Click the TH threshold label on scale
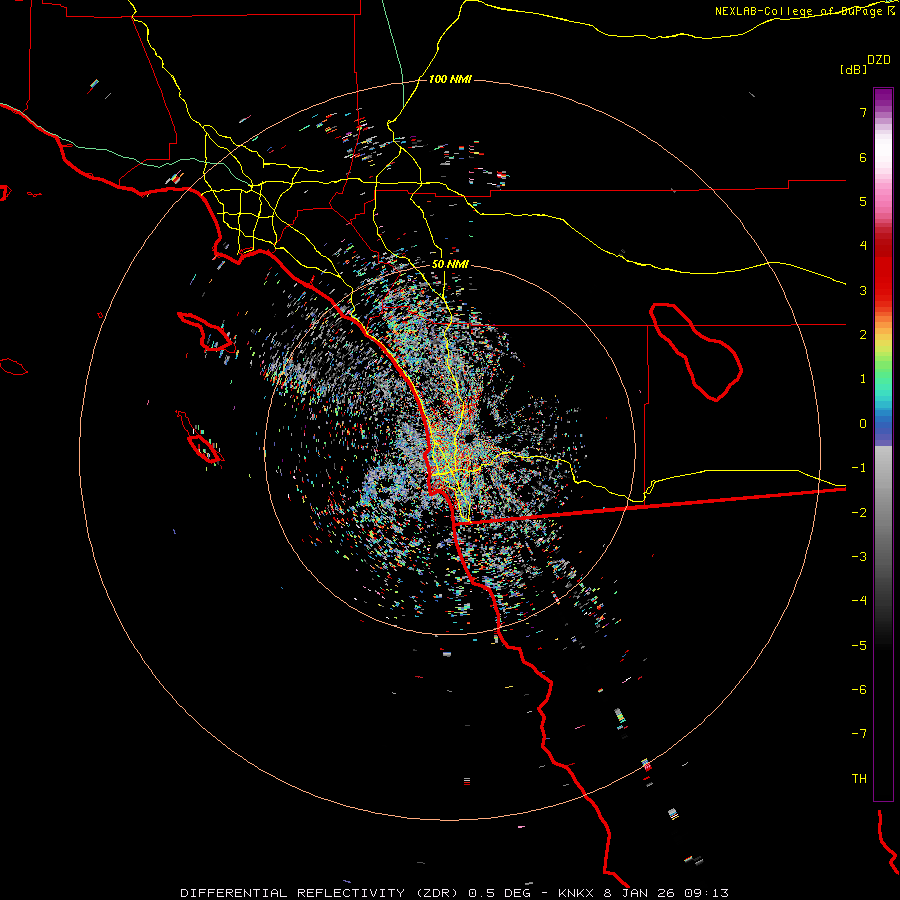Image resolution: width=900 pixels, height=900 pixels. click(x=859, y=778)
